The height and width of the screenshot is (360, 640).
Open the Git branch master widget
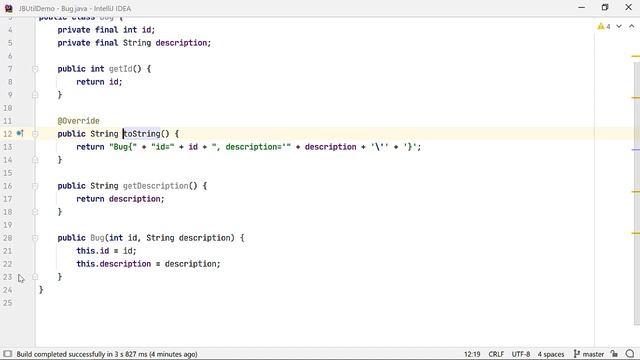[x=589, y=354]
